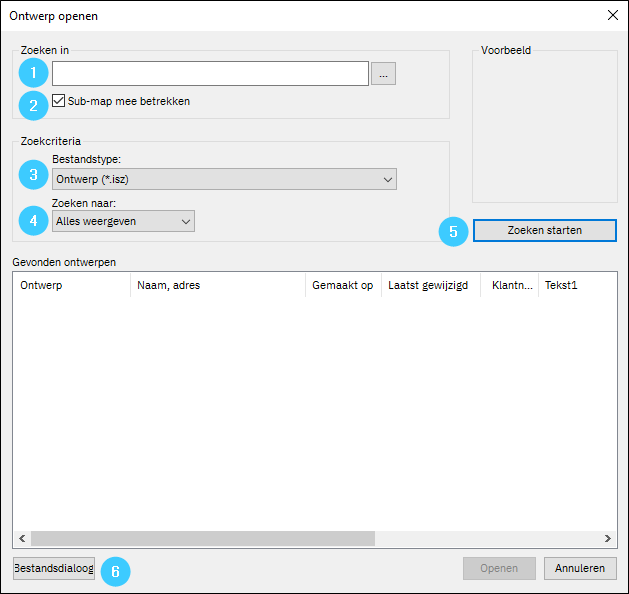Open folder browser with the '...' button
This screenshot has height=594, width=629.
383,73
